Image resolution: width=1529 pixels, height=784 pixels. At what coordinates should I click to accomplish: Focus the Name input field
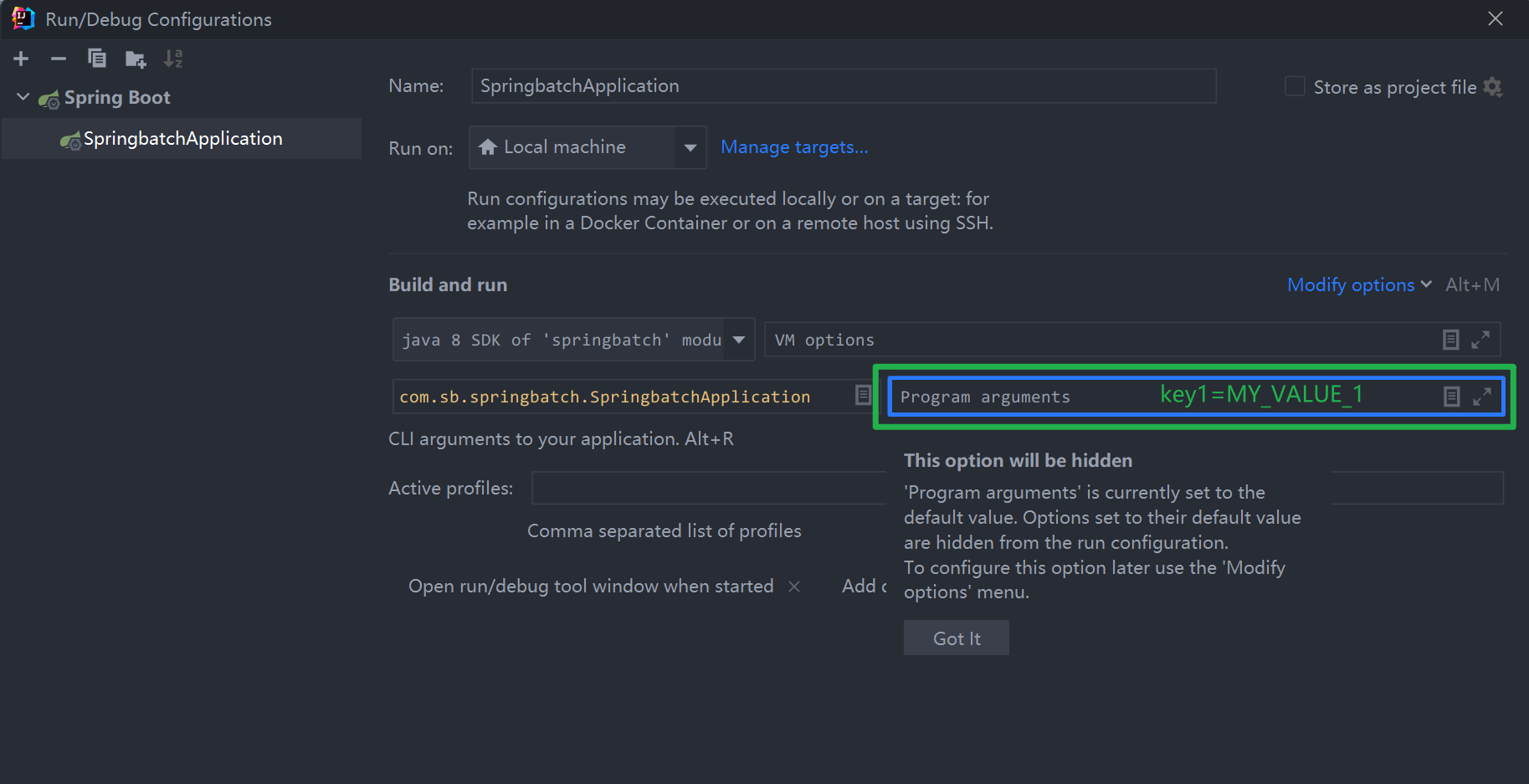(844, 86)
